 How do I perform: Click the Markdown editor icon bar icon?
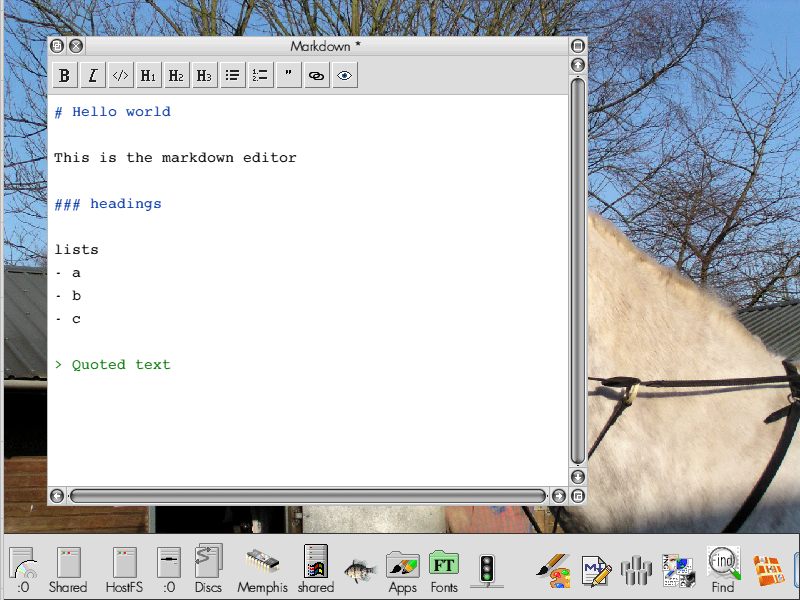[x=596, y=571]
